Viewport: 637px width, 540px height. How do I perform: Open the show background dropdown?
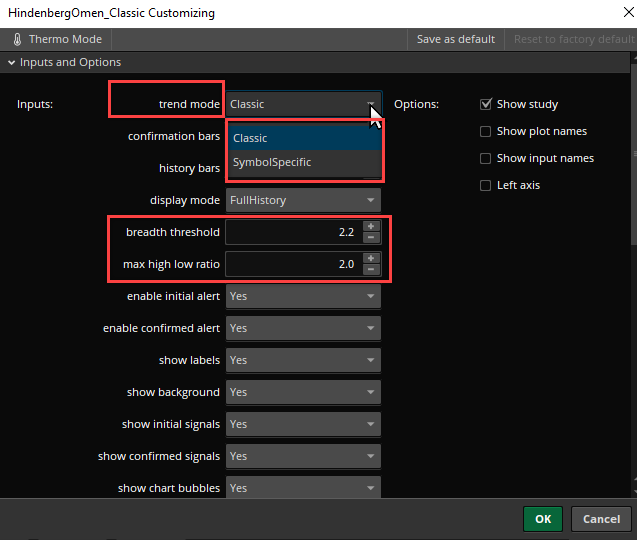[303, 393]
